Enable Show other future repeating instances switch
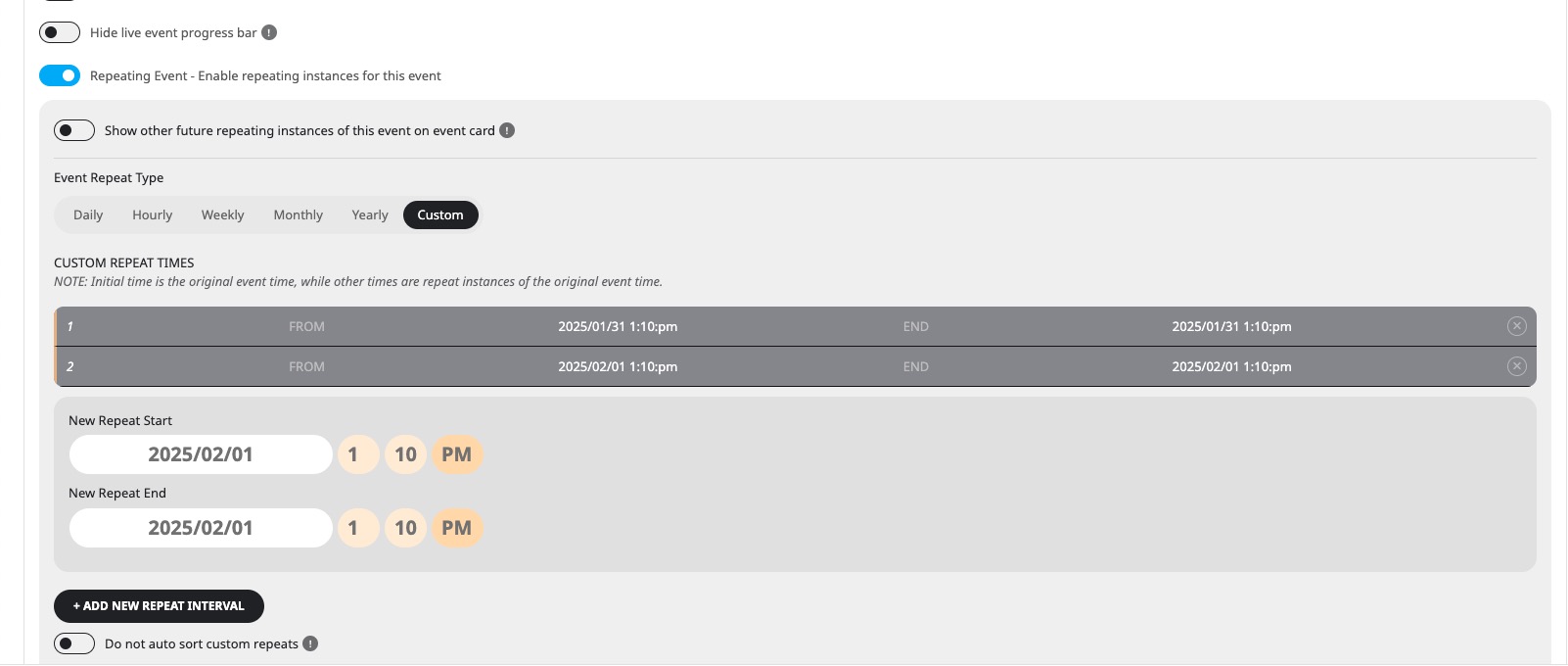Viewport: 1568px width, 666px height. pyautogui.click(x=74, y=130)
